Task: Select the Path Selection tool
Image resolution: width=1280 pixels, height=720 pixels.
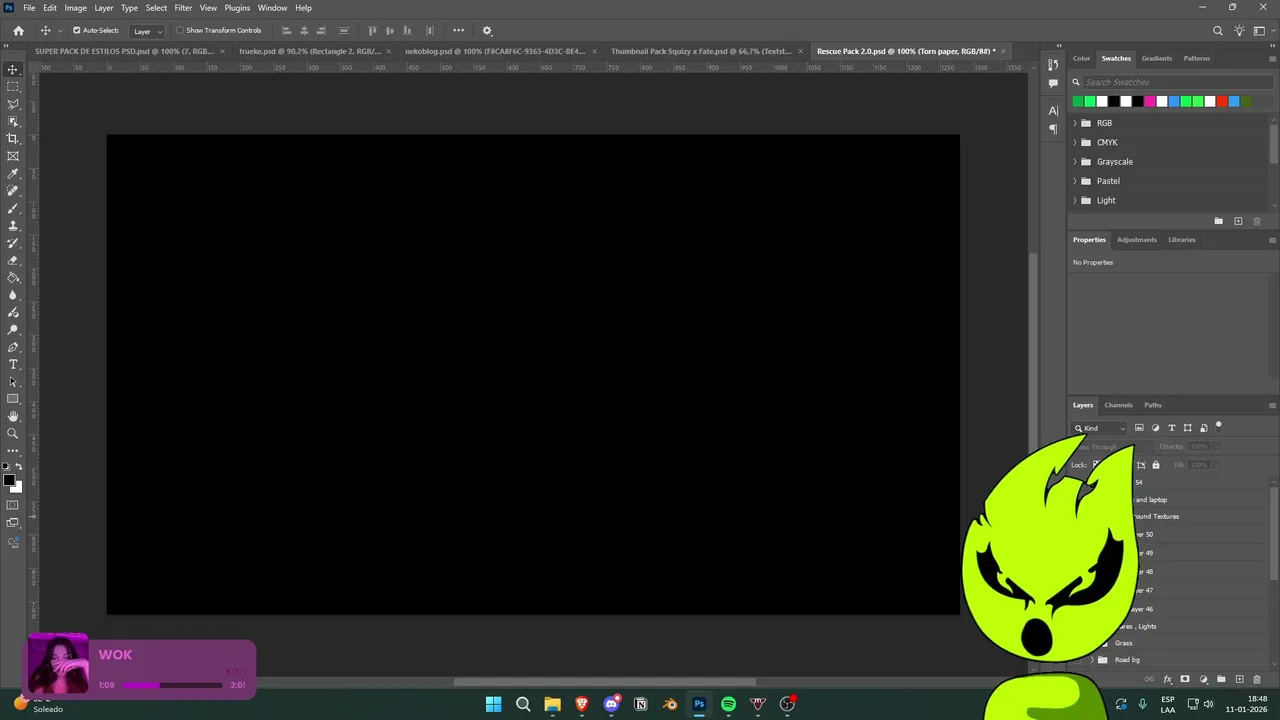Action: (13, 381)
